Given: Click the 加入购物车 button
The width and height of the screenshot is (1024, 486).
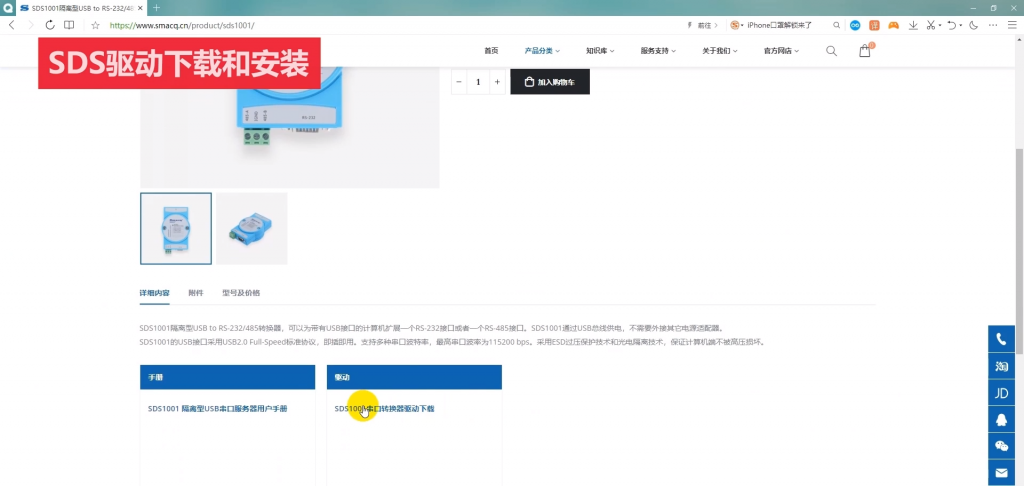Looking at the screenshot, I should (550, 82).
